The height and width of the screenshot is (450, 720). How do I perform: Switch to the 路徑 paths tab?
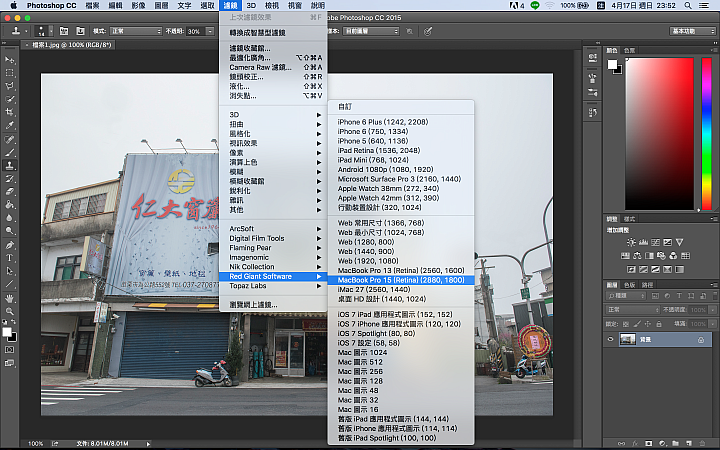[647, 285]
